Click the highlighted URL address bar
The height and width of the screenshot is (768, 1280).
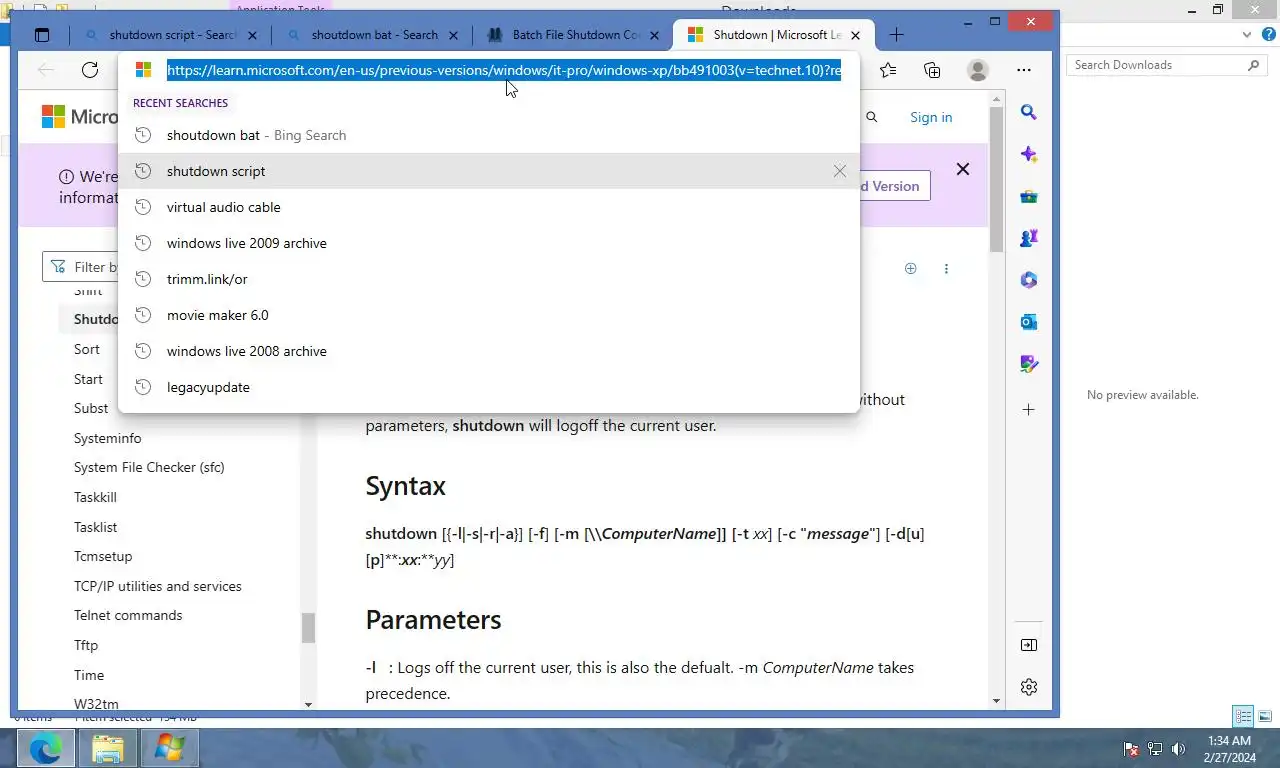click(x=504, y=70)
